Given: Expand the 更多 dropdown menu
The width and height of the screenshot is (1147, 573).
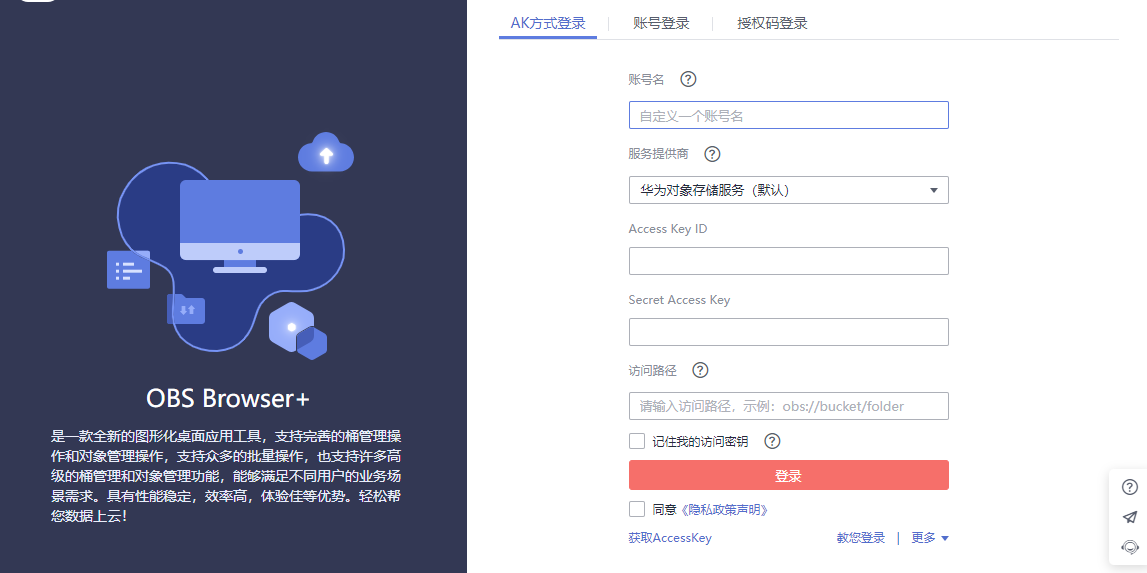Looking at the screenshot, I should (929, 538).
